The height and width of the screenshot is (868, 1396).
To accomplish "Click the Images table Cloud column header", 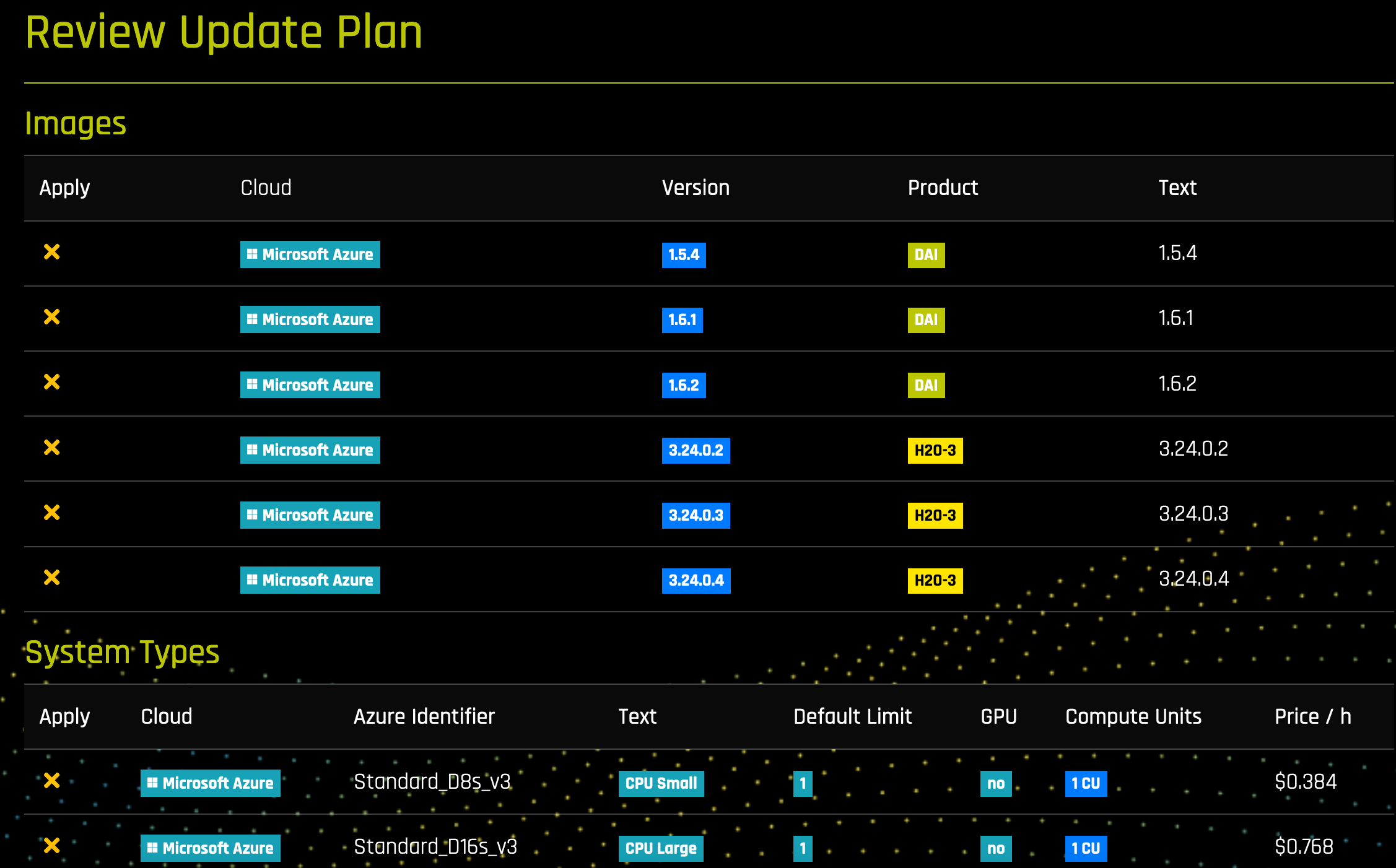I will 266,188.
